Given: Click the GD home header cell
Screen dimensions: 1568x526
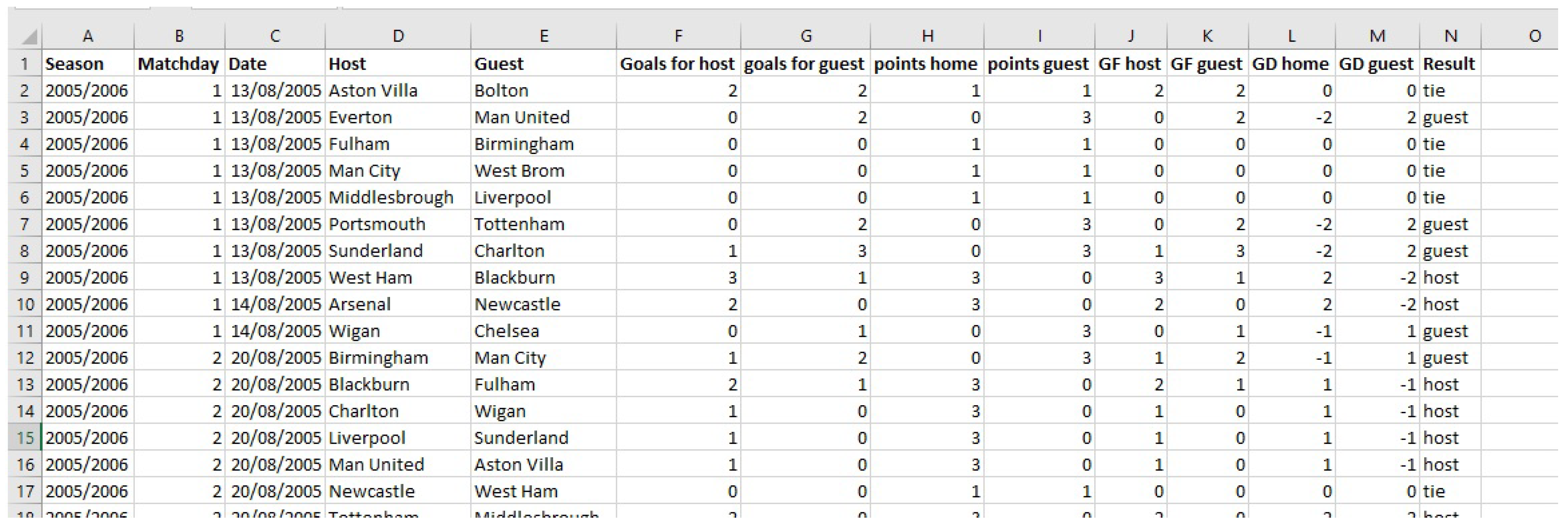Looking at the screenshot, I should 1290,64.
